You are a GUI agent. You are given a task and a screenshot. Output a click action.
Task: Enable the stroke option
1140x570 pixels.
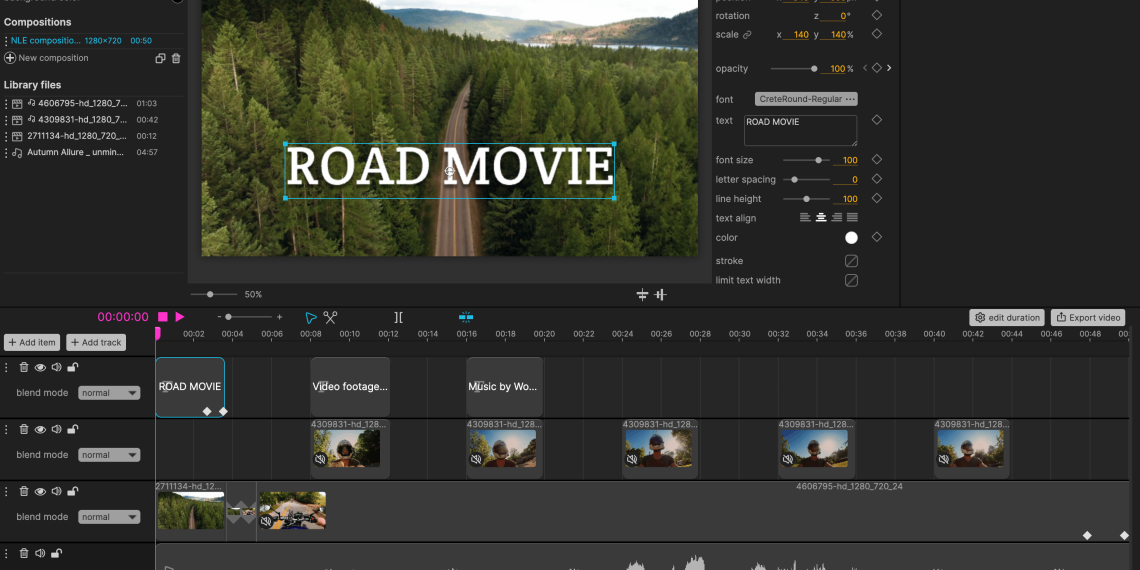point(851,261)
